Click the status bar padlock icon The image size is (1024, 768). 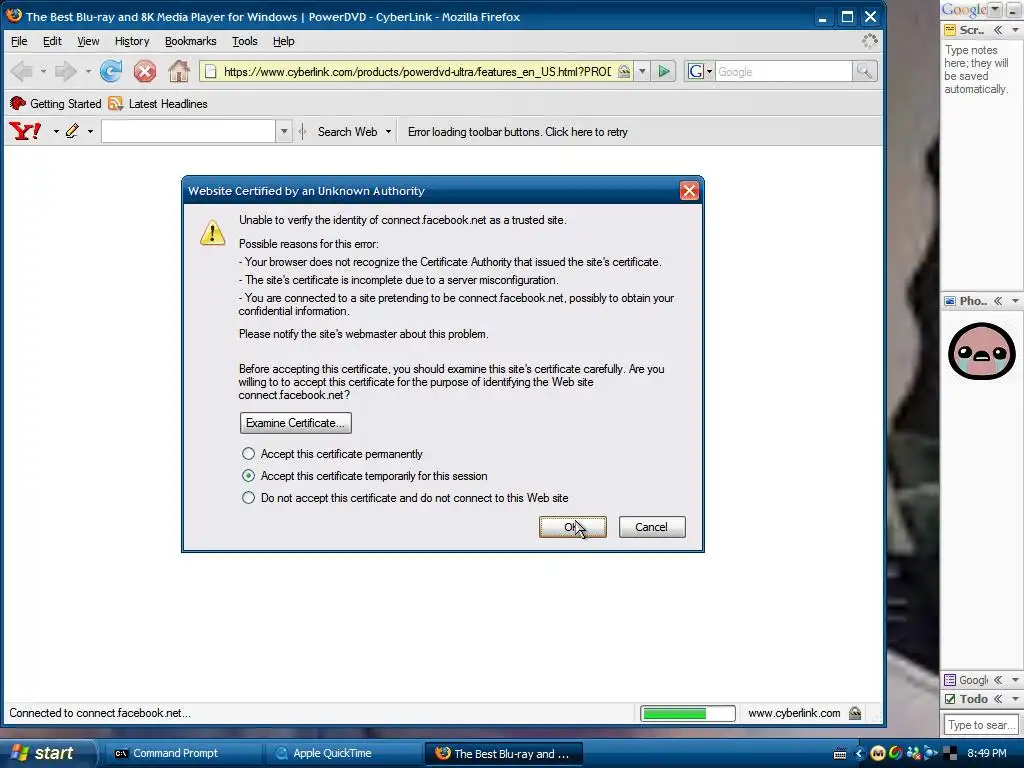[x=855, y=713]
